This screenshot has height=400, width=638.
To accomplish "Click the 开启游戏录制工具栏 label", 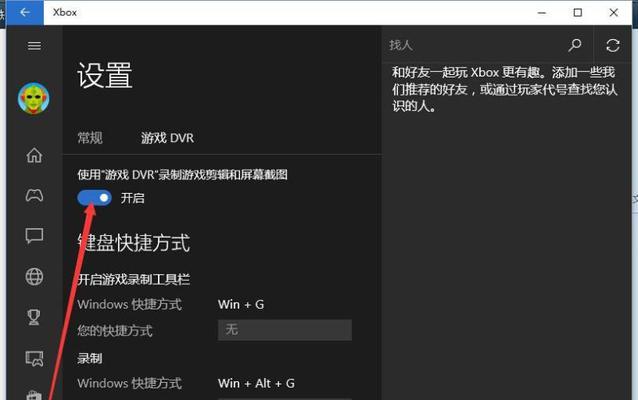I will [133, 280].
